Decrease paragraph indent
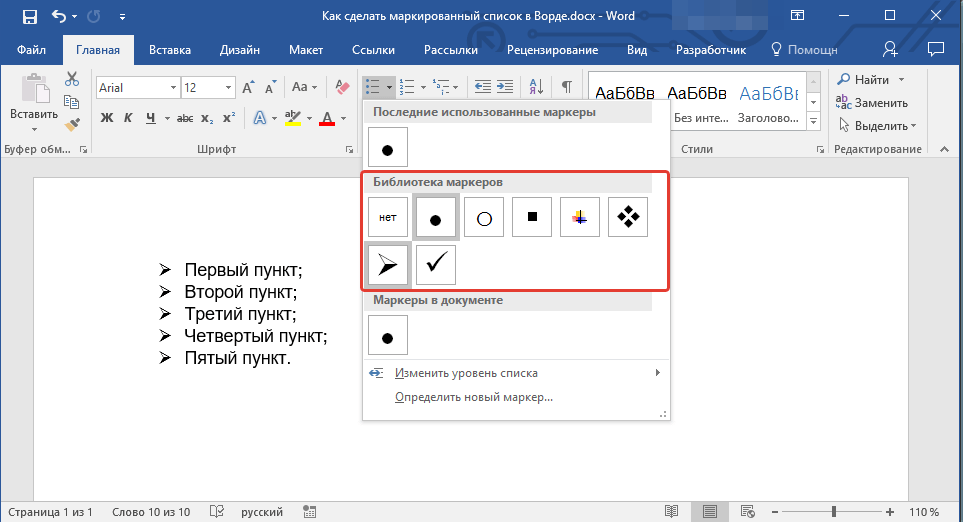This screenshot has height=522, width=963. point(483,87)
